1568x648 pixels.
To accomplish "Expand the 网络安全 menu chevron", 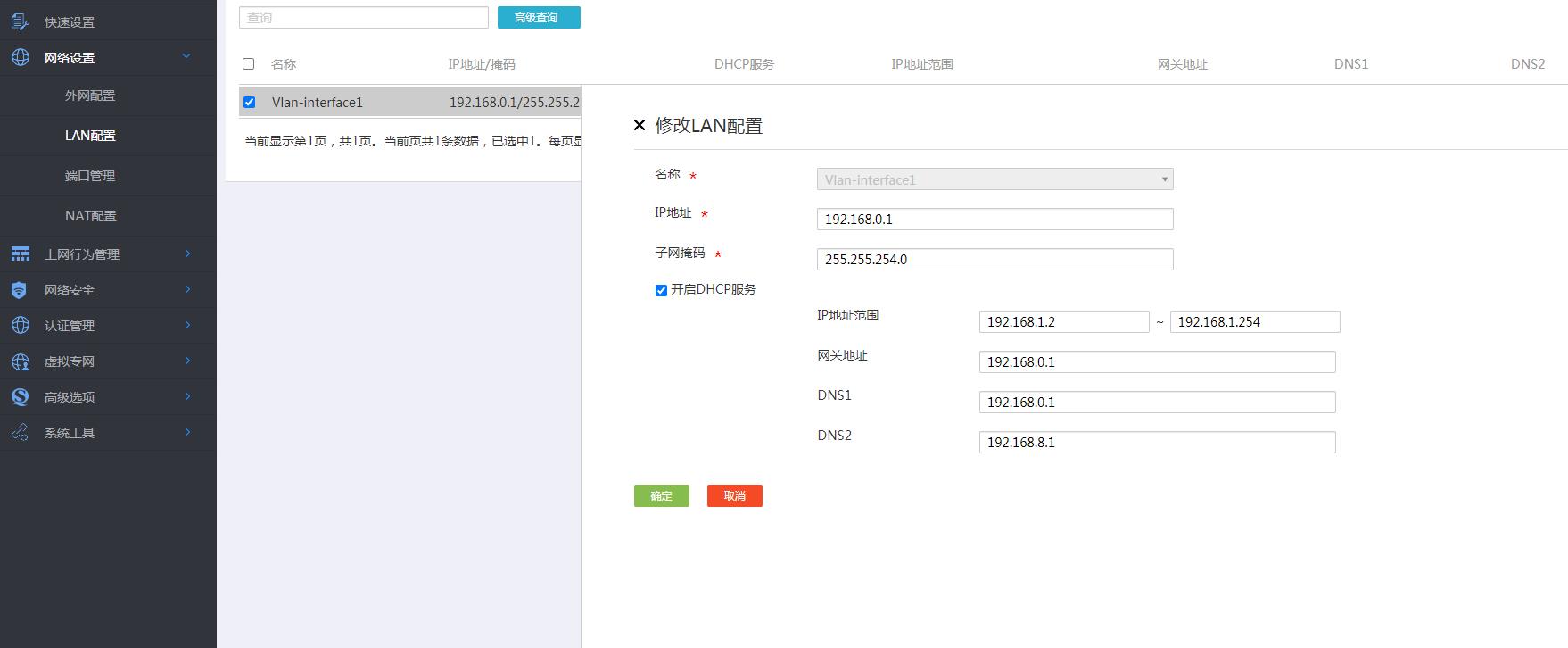I will point(187,289).
